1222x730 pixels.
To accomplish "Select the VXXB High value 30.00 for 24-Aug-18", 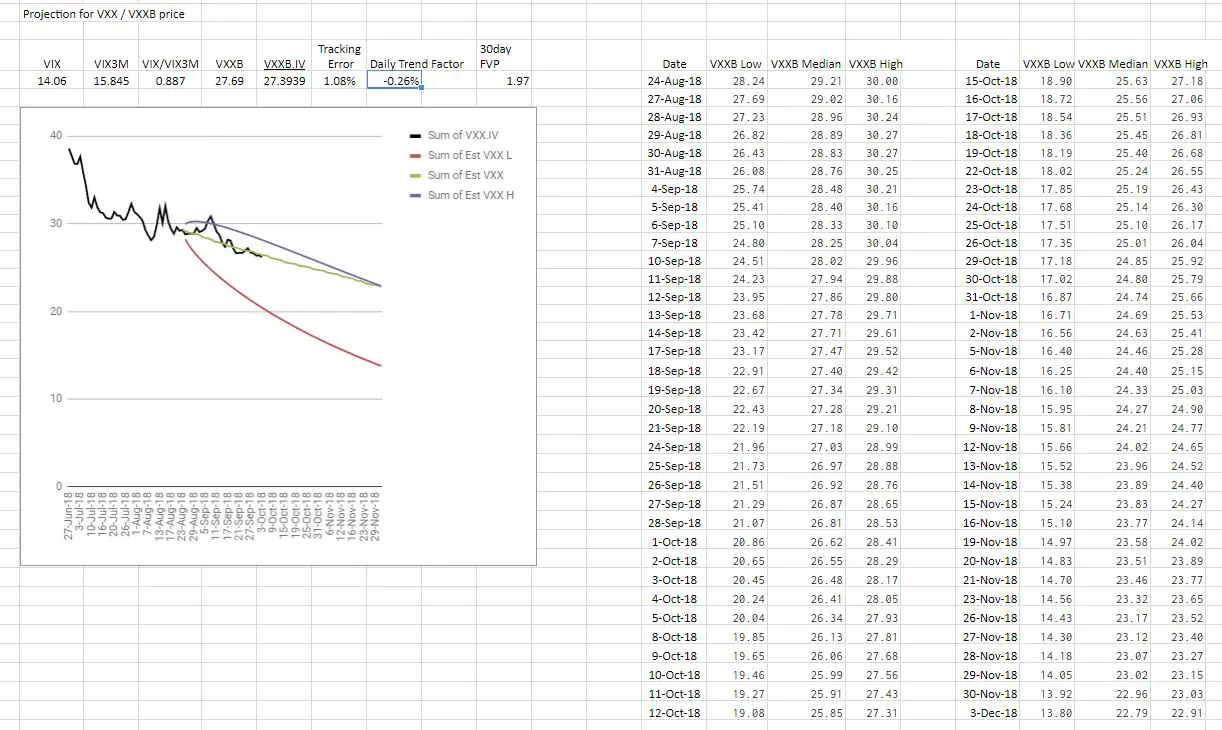I will tap(883, 81).
